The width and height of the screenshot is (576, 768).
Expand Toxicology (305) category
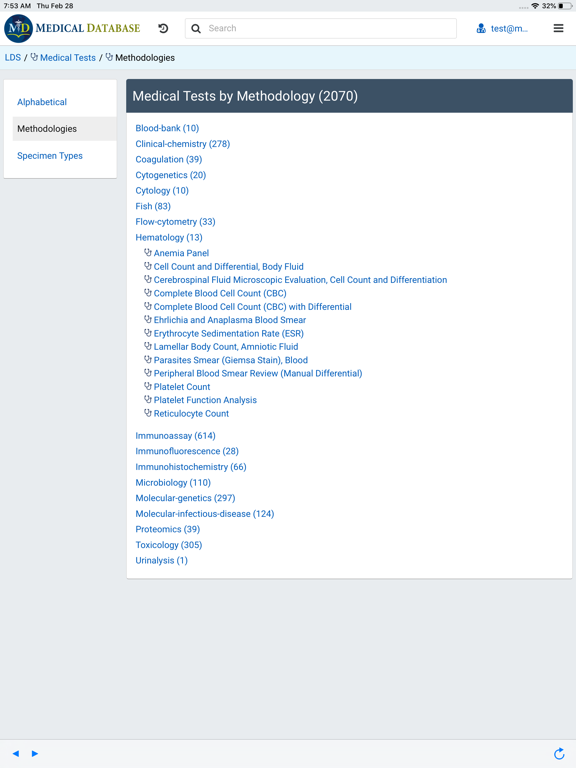click(168, 545)
